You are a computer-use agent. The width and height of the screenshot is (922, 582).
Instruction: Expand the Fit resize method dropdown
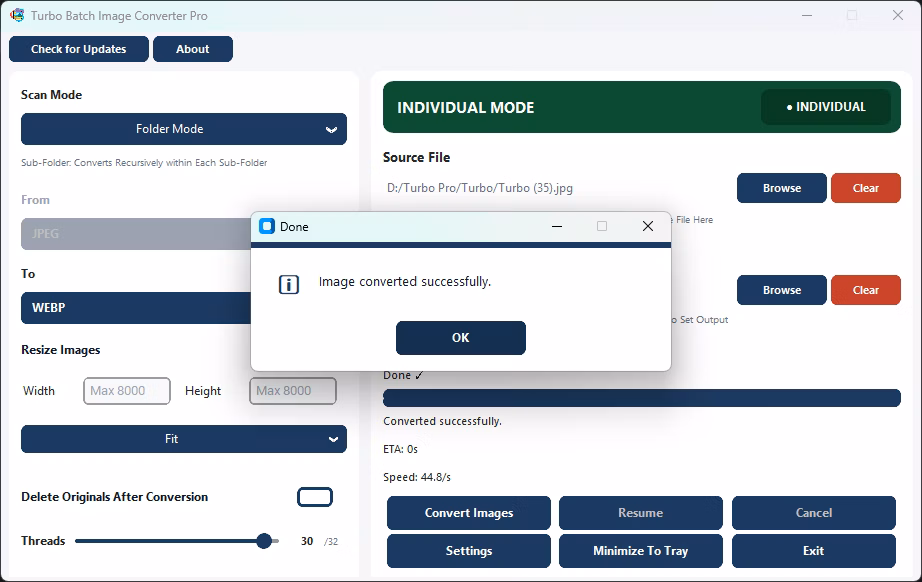184,439
